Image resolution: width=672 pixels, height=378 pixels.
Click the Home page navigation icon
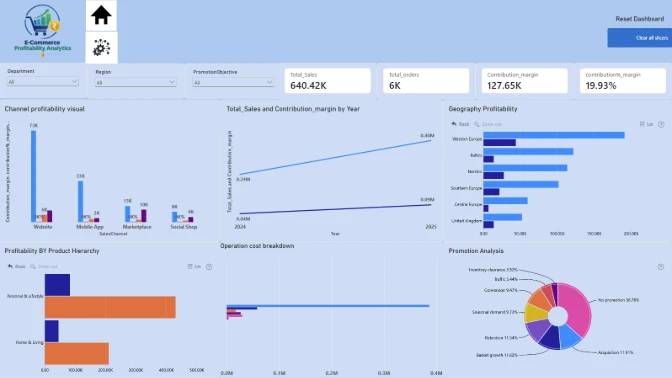(101, 15)
